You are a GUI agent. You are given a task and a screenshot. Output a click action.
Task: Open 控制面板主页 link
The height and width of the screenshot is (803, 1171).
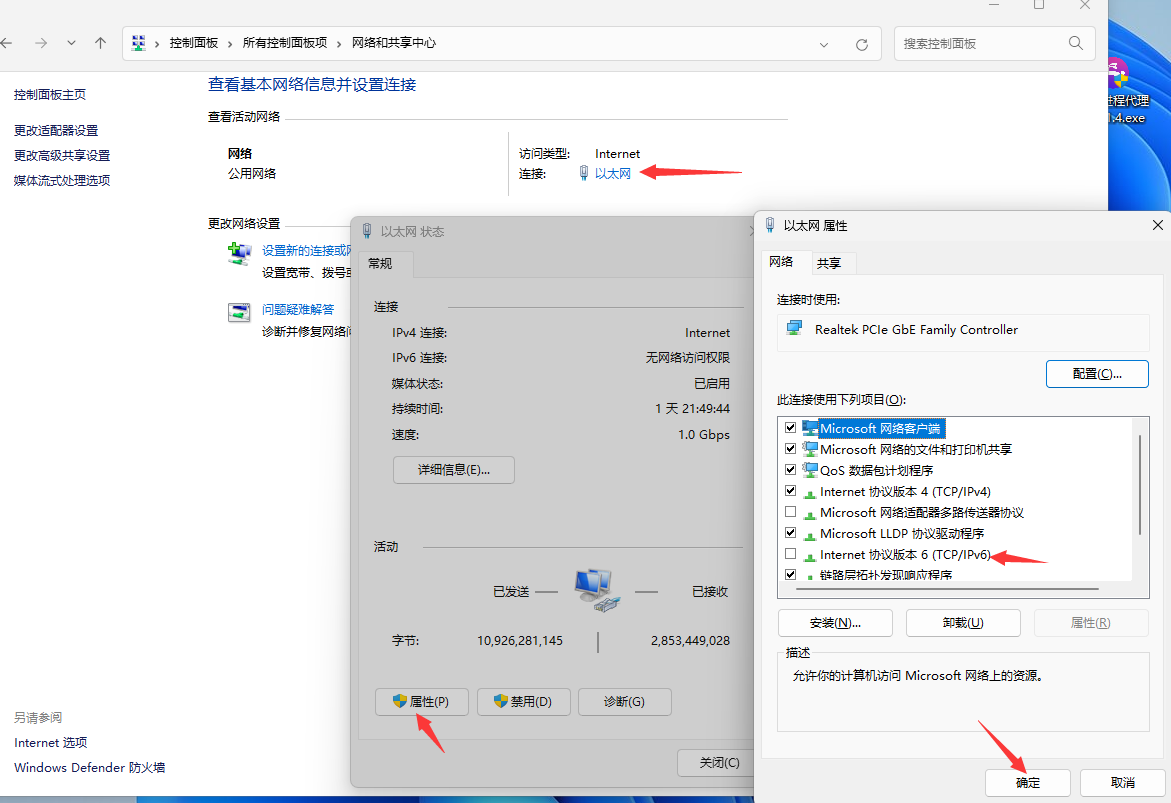(x=50, y=95)
